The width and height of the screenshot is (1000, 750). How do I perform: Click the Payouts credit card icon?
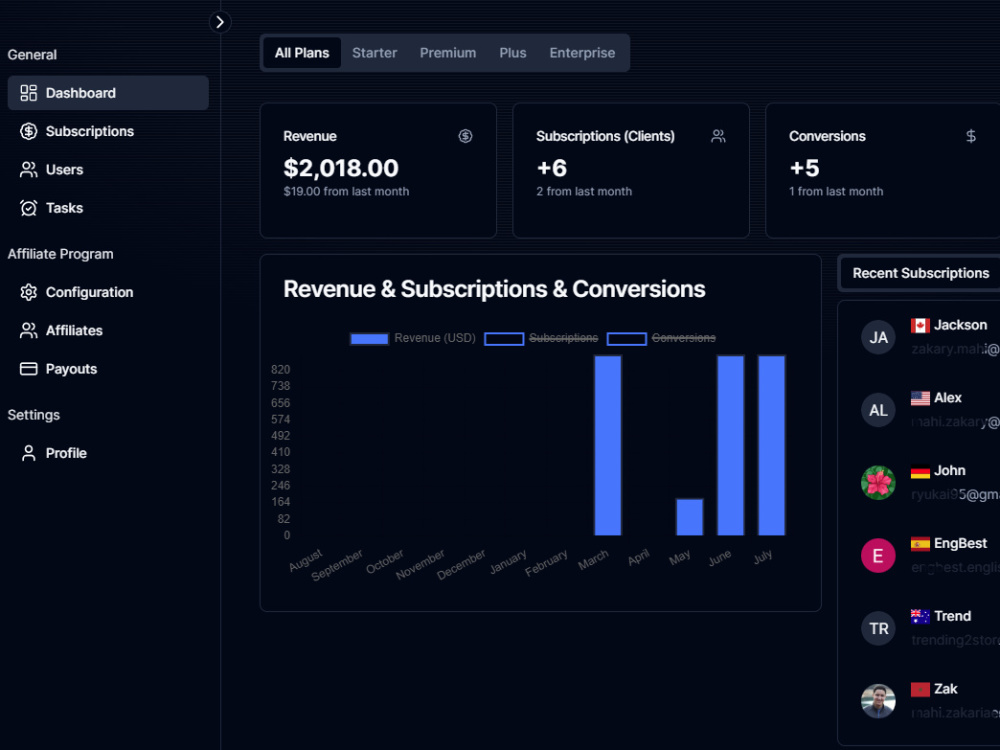(x=29, y=369)
